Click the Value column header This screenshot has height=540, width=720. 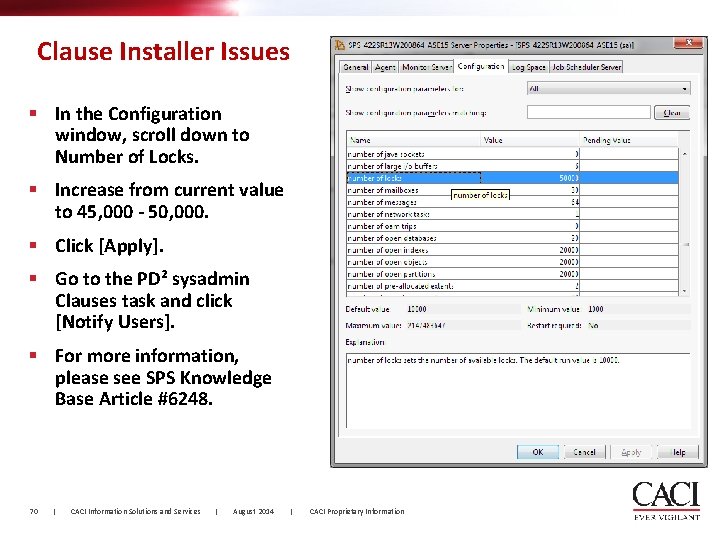[530, 140]
